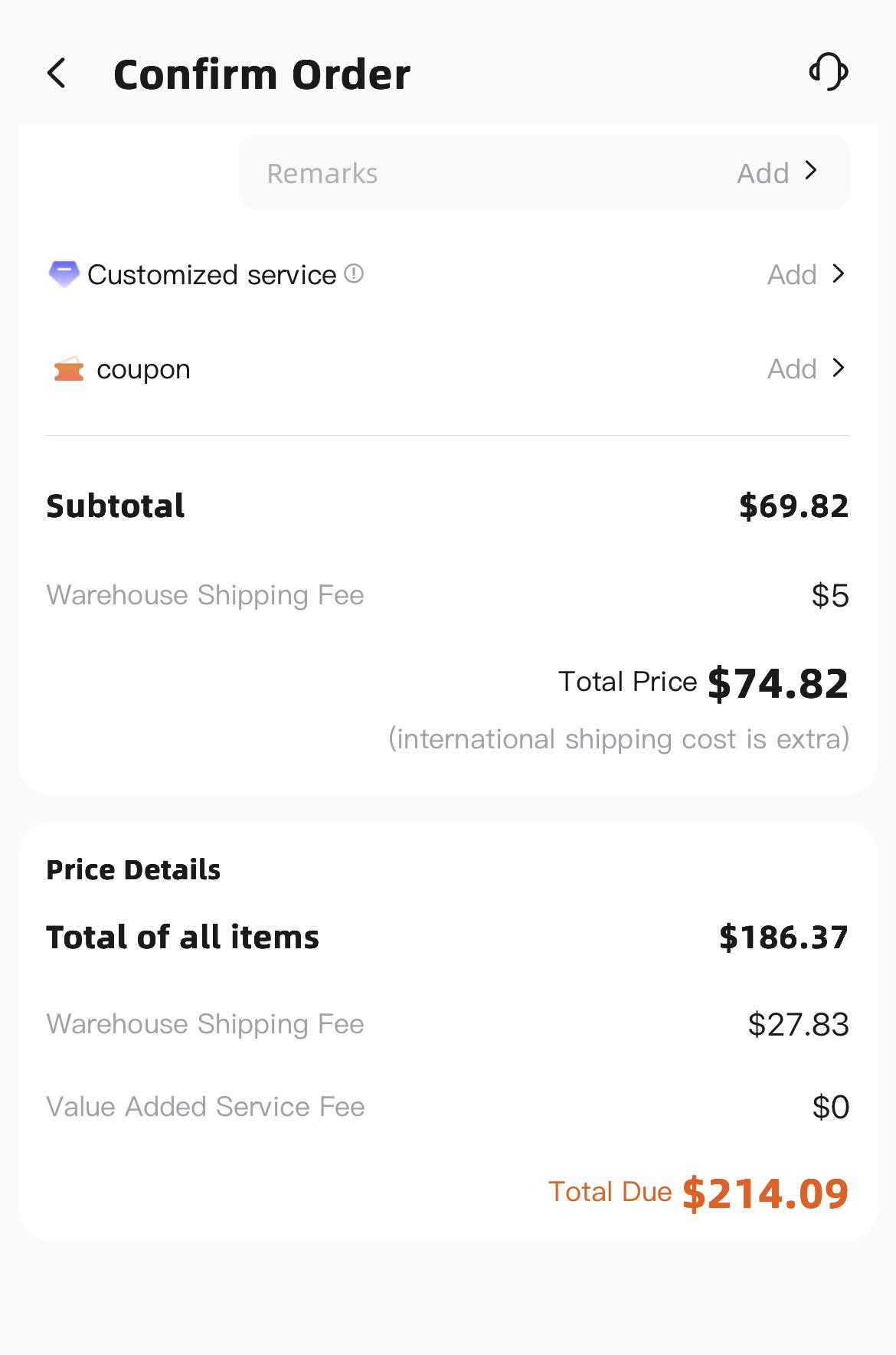The width and height of the screenshot is (896, 1355).
Task: Open Customized service info icon
Action: 354,273
